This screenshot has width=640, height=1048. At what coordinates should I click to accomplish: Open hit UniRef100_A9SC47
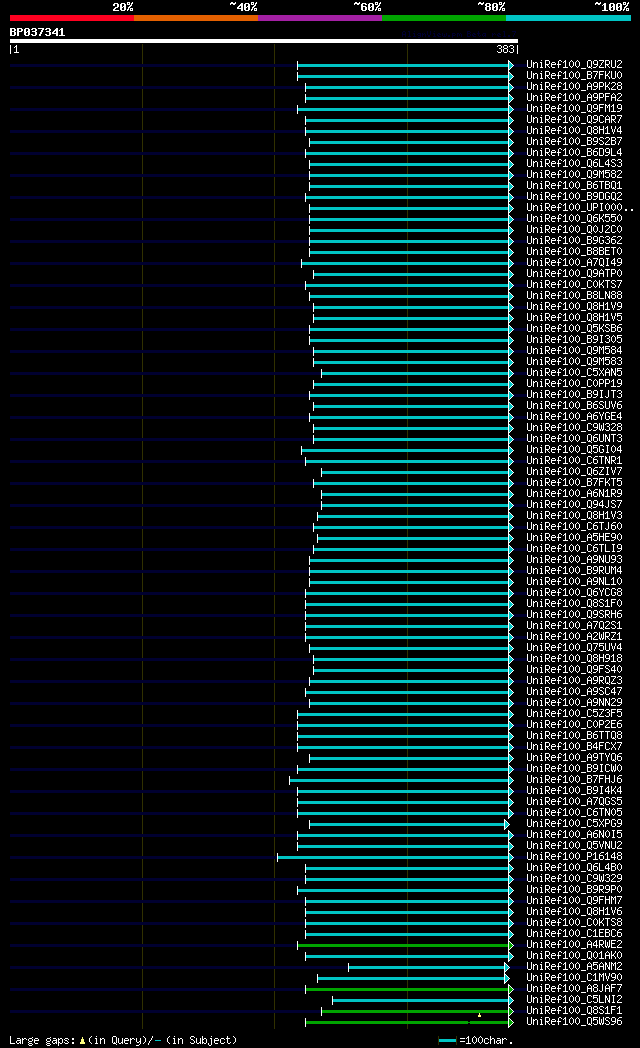[574, 692]
